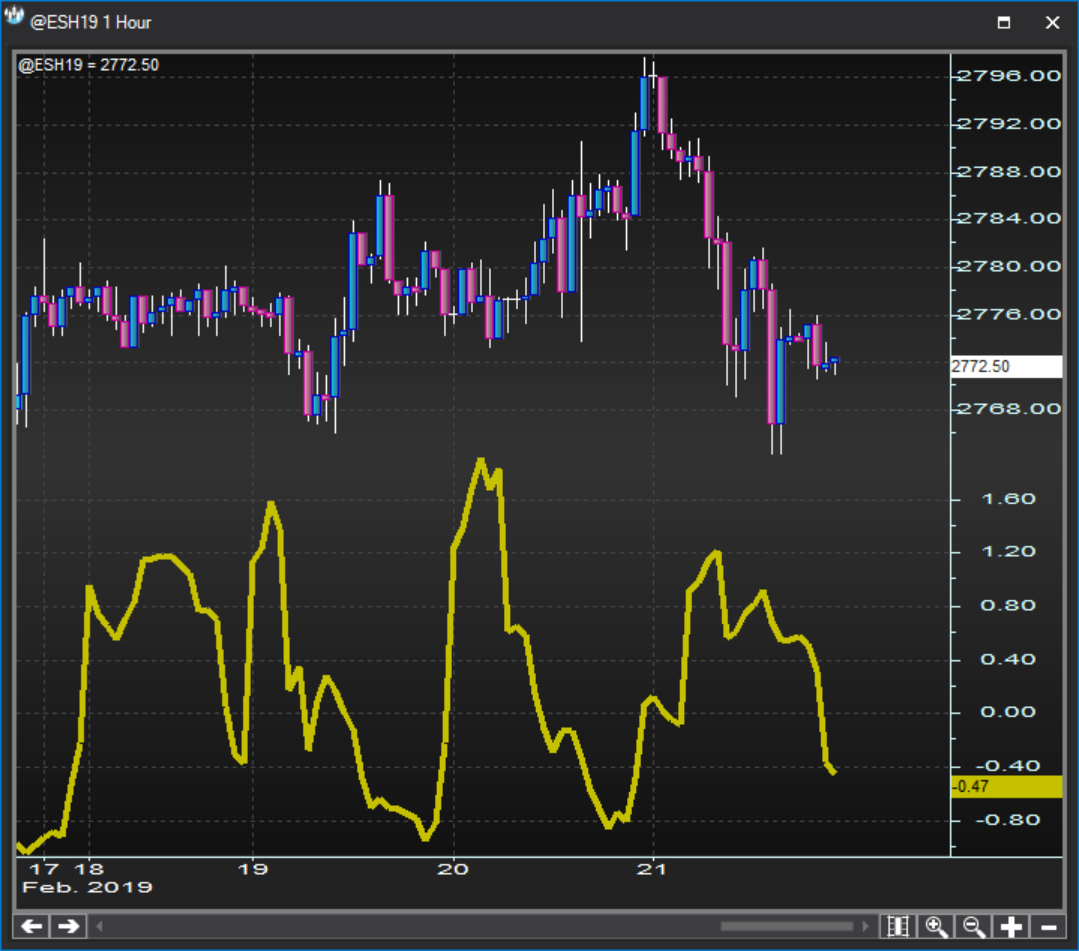Image resolution: width=1079 pixels, height=951 pixels.
Task: Click the -0.80 indicator axis label
Action: [1008, 820]
